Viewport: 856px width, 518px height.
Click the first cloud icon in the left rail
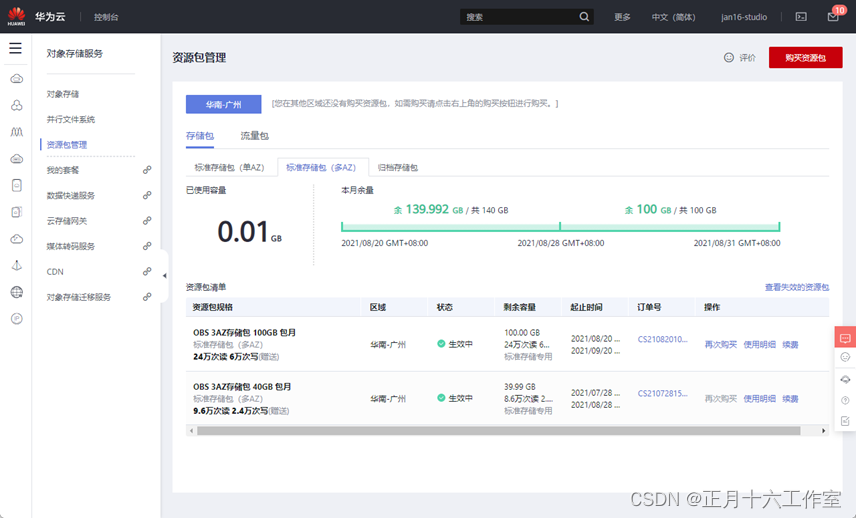(17, 79)
